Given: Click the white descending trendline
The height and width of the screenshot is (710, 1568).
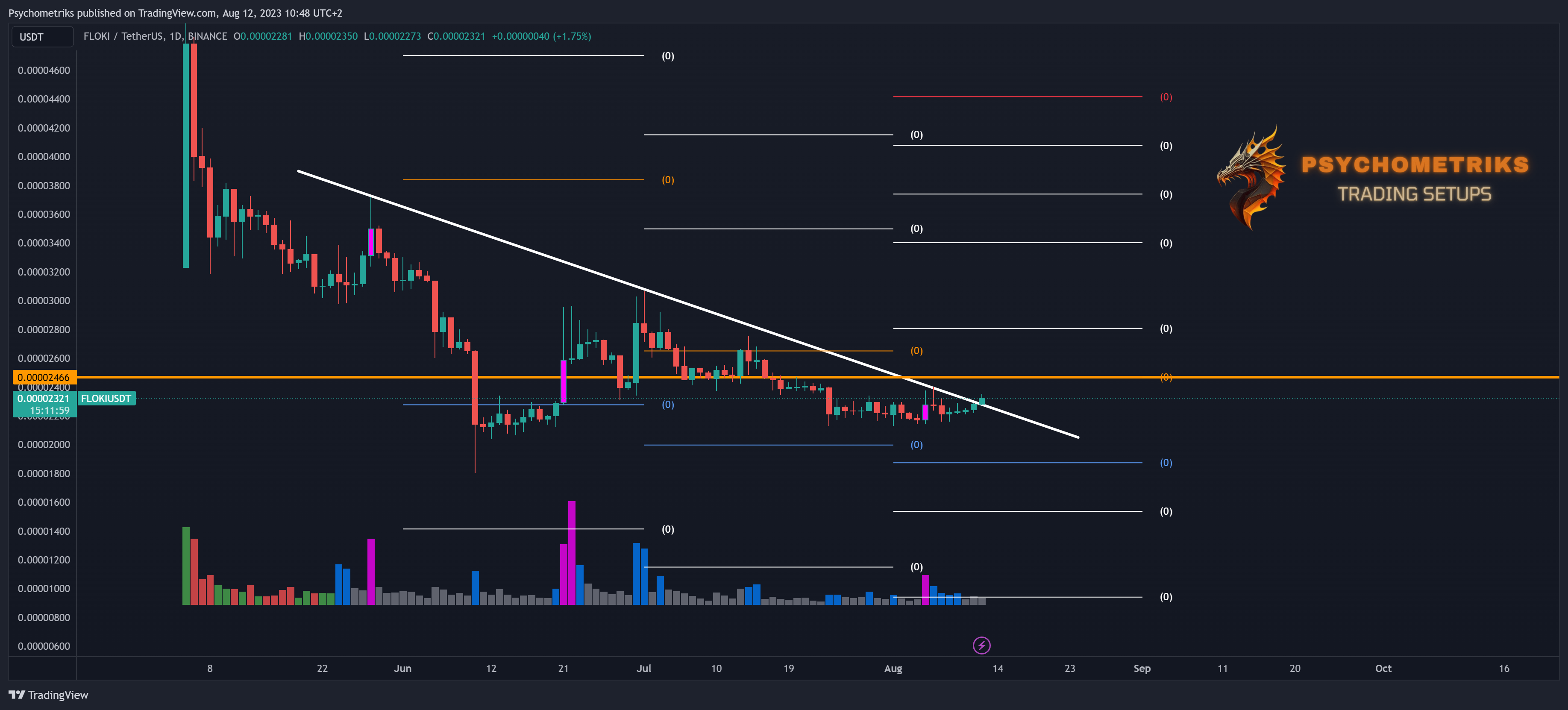Looking at the screenshot, I should pos(688,304).
